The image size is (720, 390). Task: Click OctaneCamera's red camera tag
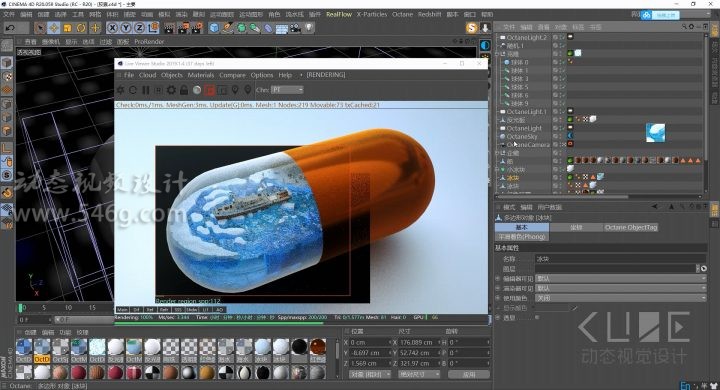click(x=570, y=144)
